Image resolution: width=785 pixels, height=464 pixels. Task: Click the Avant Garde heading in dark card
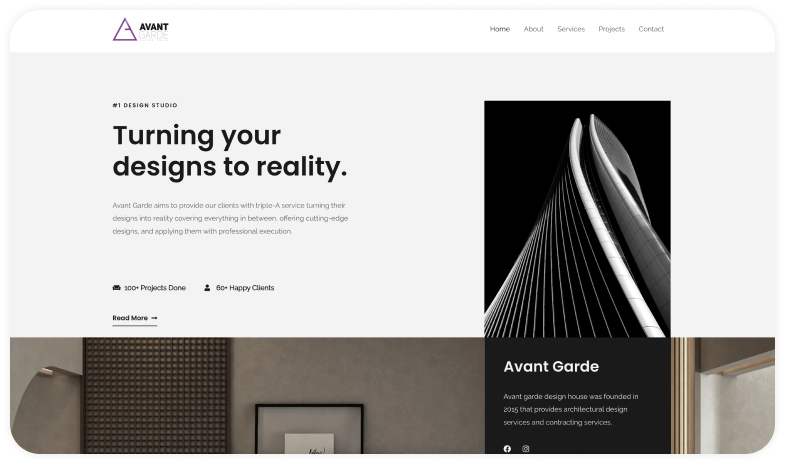pos(551,366)
